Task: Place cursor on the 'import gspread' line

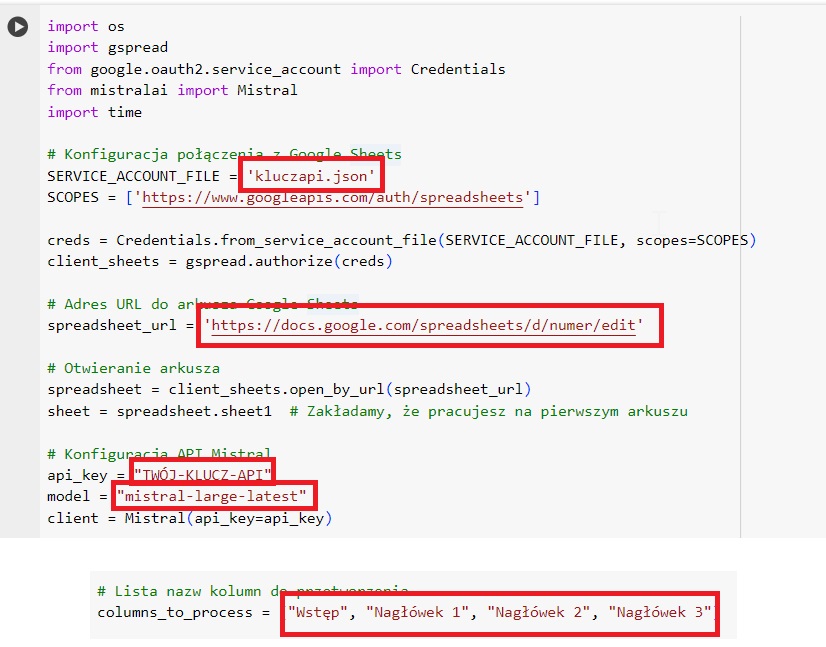Action: [x=107, y=48]
